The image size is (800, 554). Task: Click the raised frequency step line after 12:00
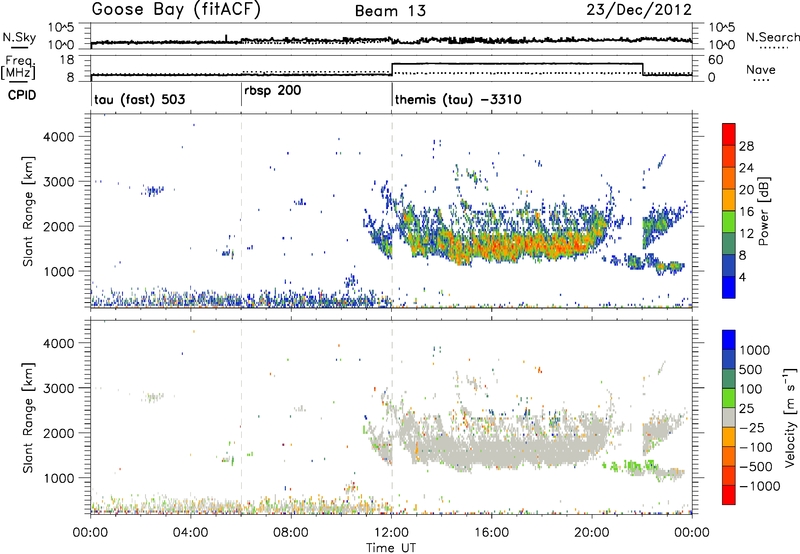(517, 64)
